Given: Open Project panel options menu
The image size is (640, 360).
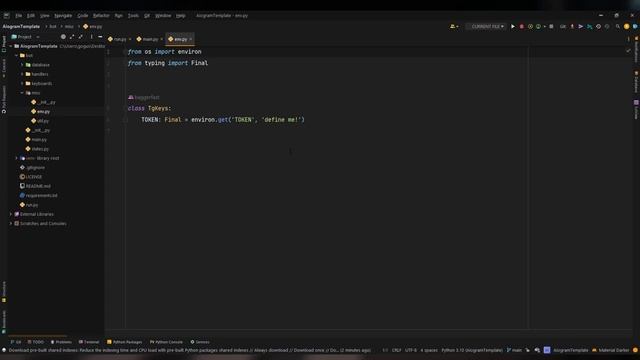Looking at the screenshot, I should [91, 37].
